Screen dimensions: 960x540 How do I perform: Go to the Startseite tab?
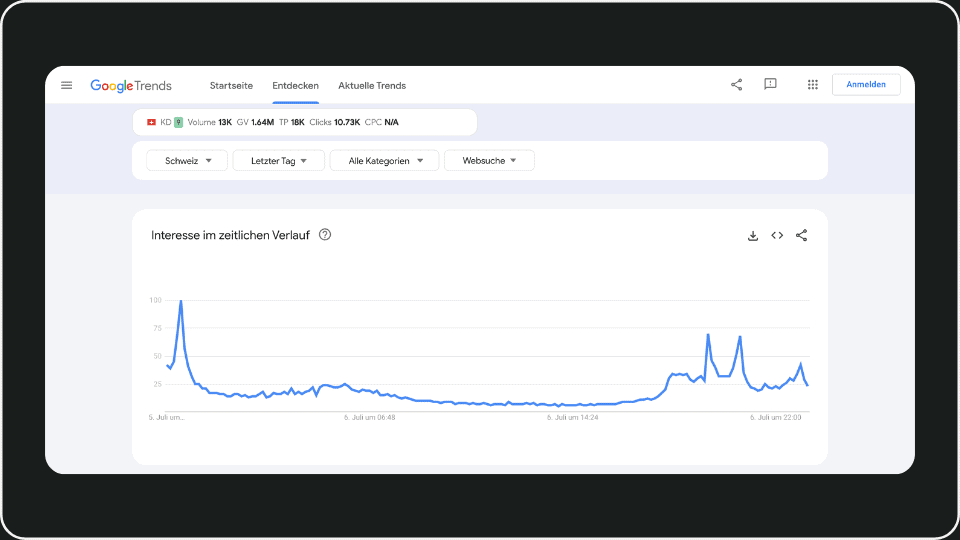coord(231,86)
